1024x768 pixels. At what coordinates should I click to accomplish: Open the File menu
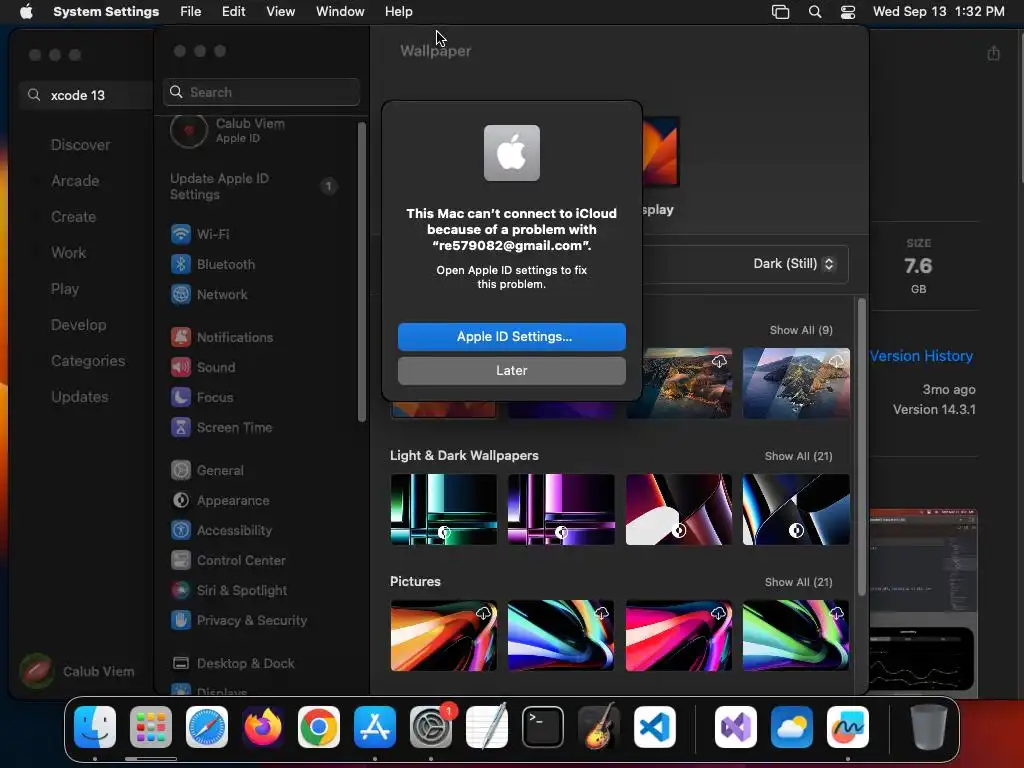[191, 12]
